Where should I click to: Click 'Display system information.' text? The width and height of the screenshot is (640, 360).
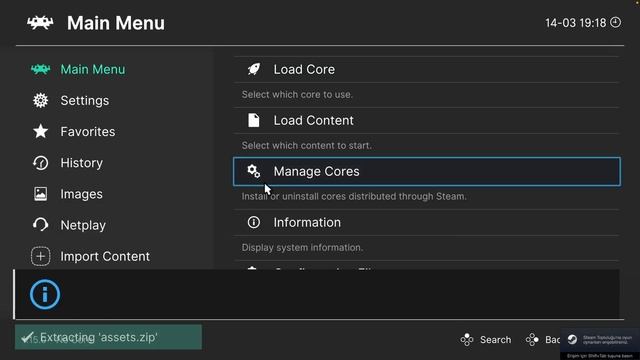point(302,248)
